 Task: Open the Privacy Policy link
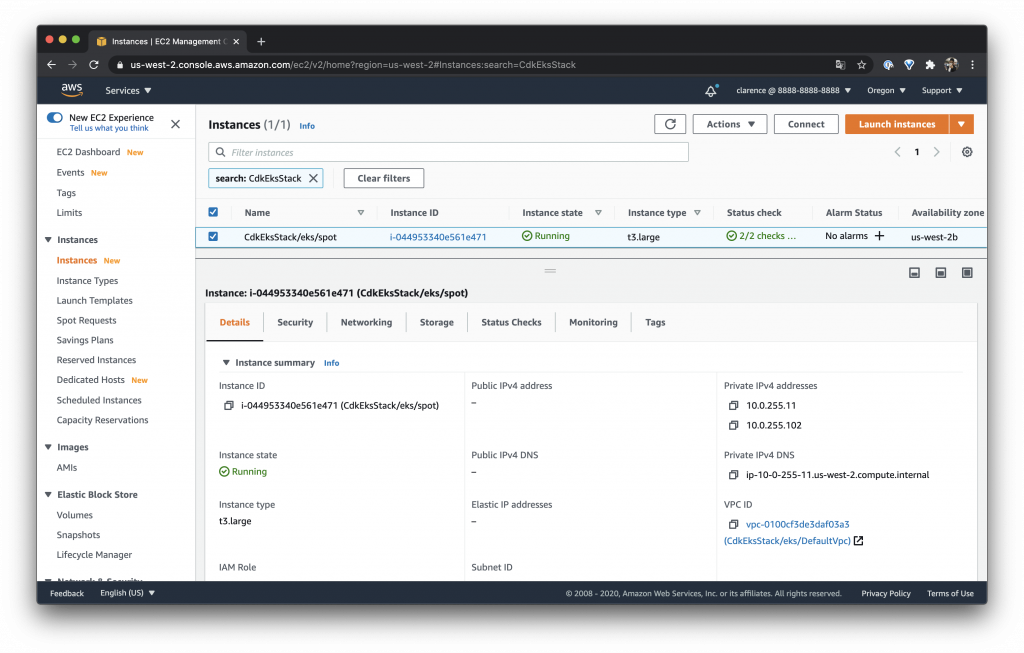click(886, 593)
